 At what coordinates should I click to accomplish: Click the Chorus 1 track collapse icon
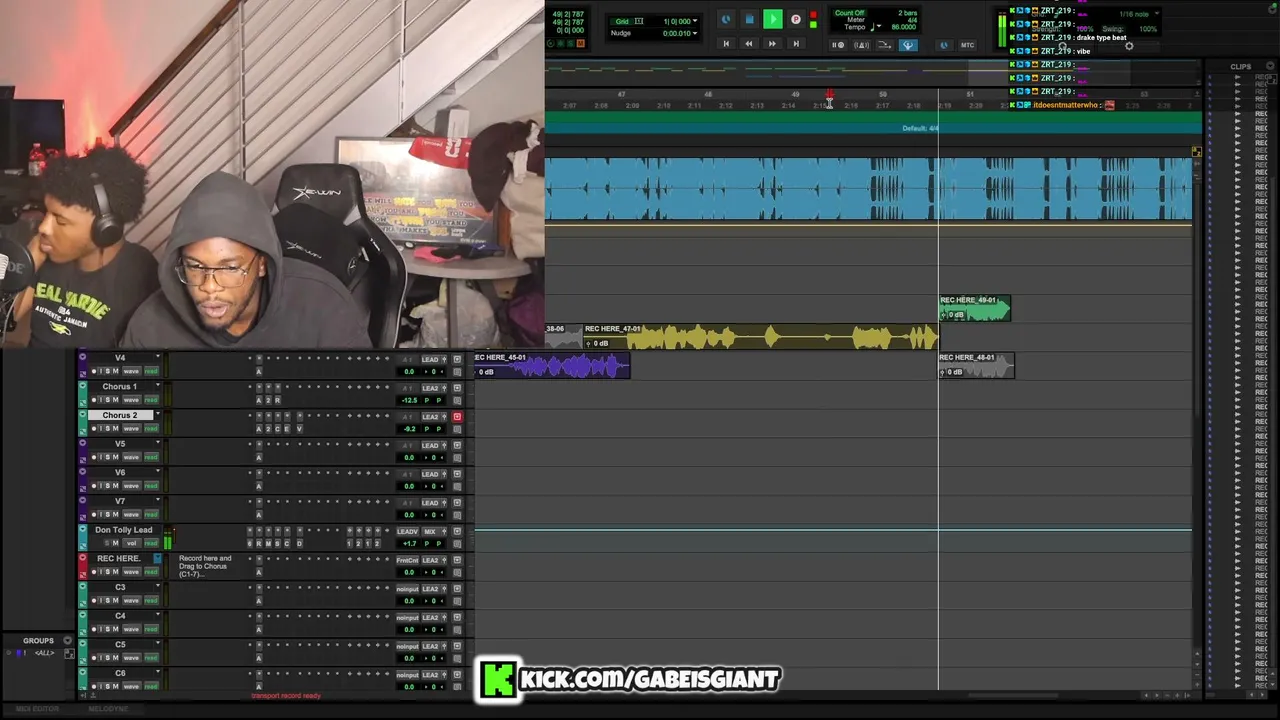pyautogui.click(x=82, y=387)
